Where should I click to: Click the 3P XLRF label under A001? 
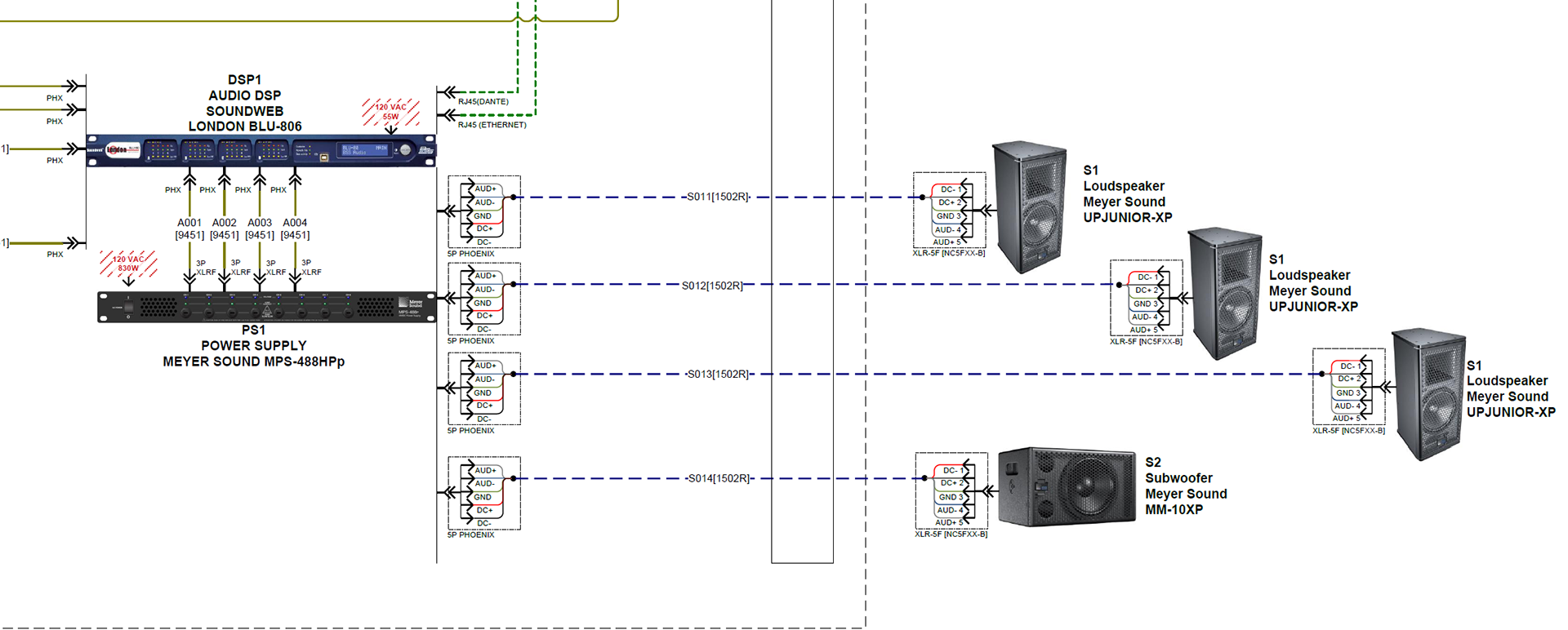[x=206, y=268]
